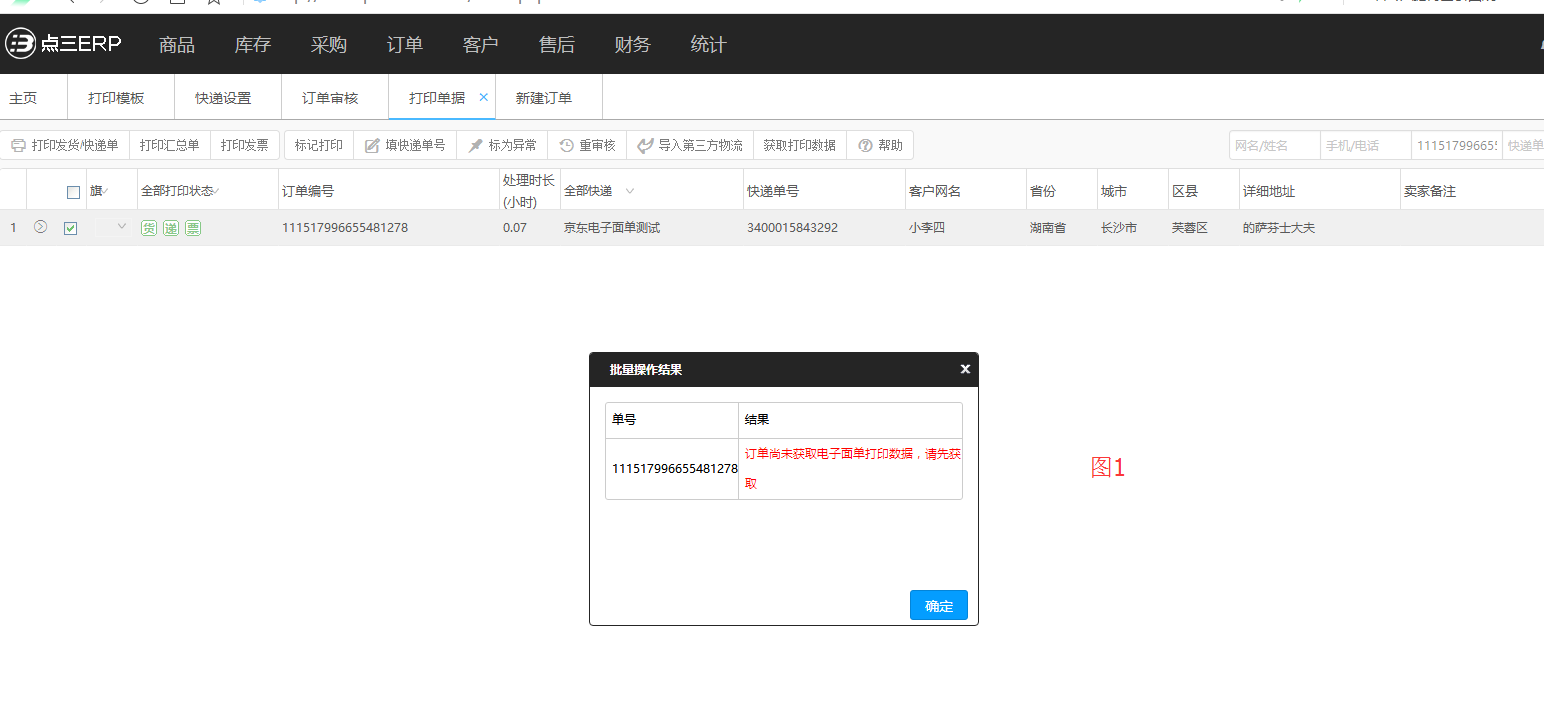
Task: Open the 财务 menu
Action: click(x=633, y=45)
